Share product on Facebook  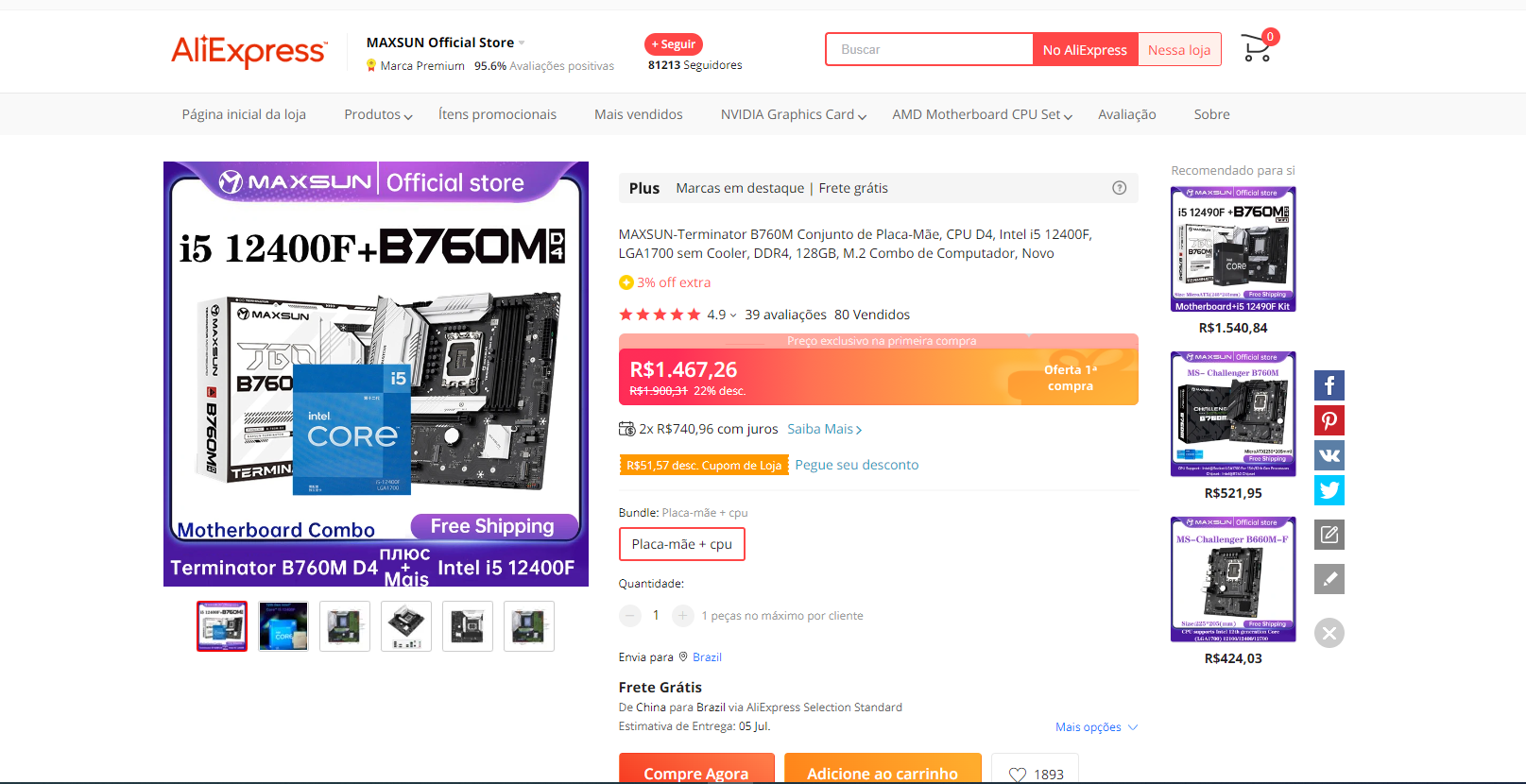(x=1329, y=385)
